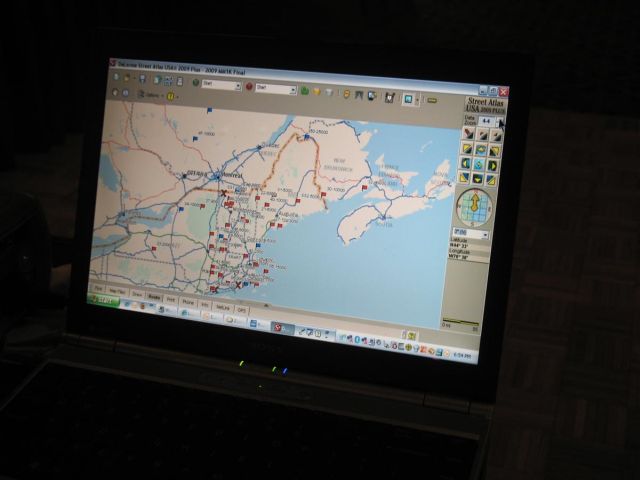
Task: Open the Data Zoom level dropdown arrow
Action: point(500,122)
